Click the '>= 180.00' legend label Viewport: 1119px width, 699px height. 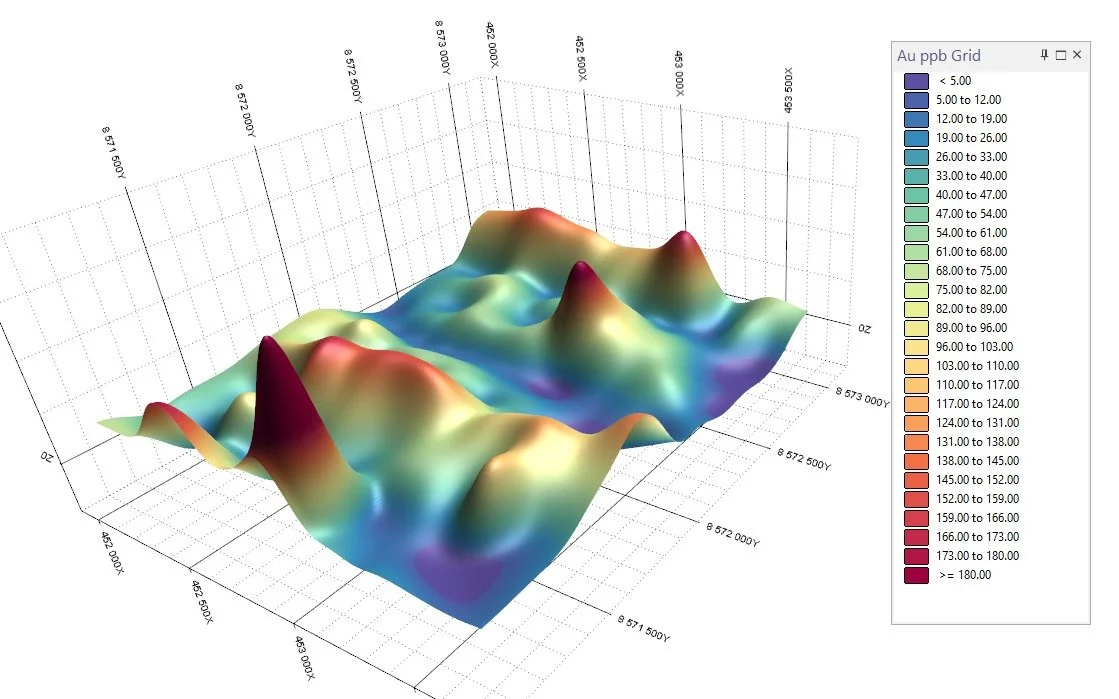[x=965, y=575]
